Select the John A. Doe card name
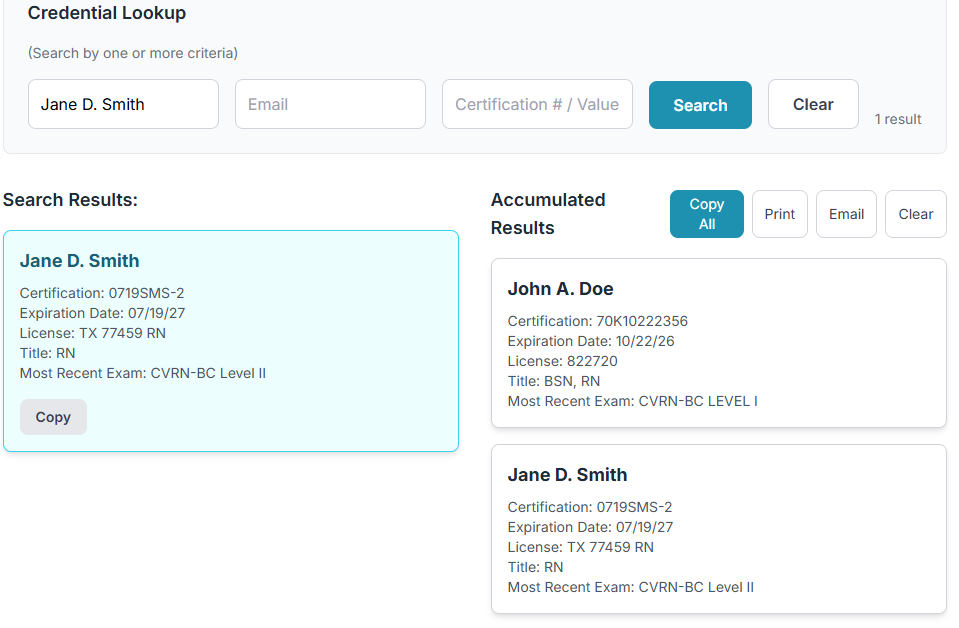959x628 pixels. pos(560,289)
